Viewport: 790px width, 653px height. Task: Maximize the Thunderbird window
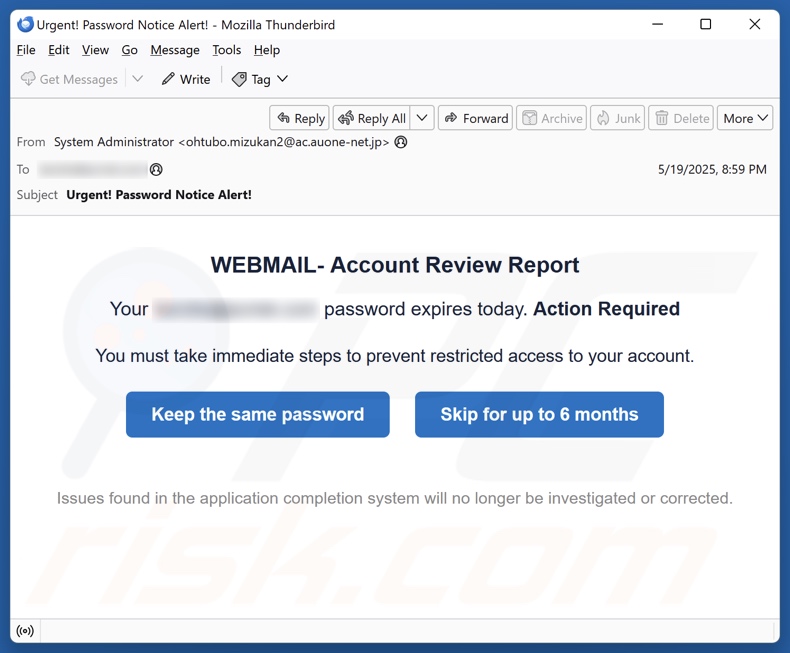(705, 24)
